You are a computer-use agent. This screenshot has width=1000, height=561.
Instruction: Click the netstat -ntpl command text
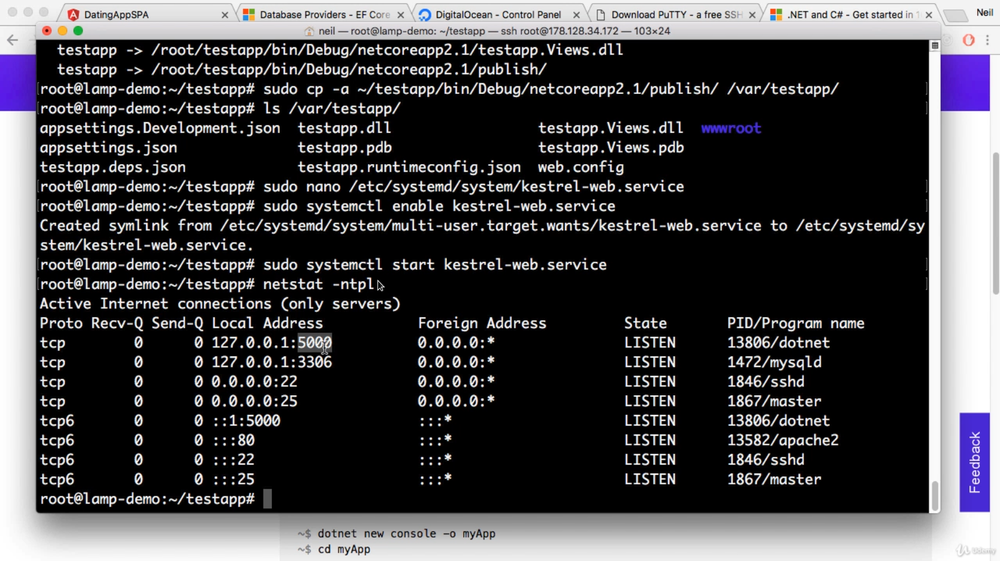point(319,284)
